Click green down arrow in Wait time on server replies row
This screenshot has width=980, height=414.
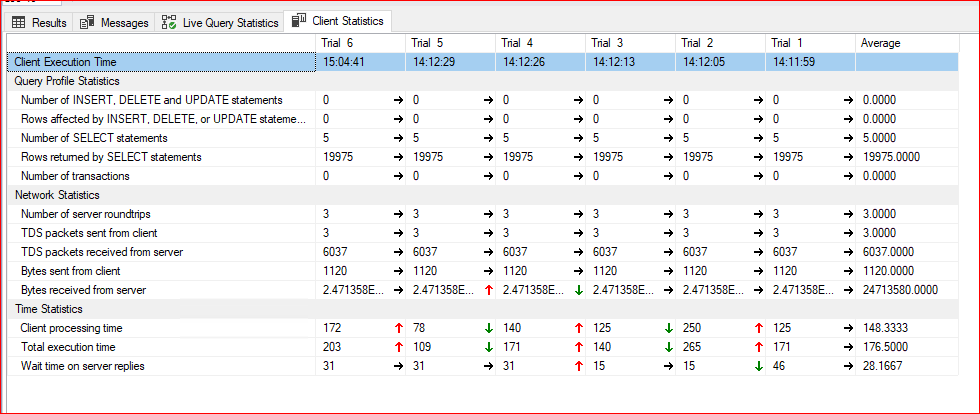pyautogui.click(x=757, y=366)
